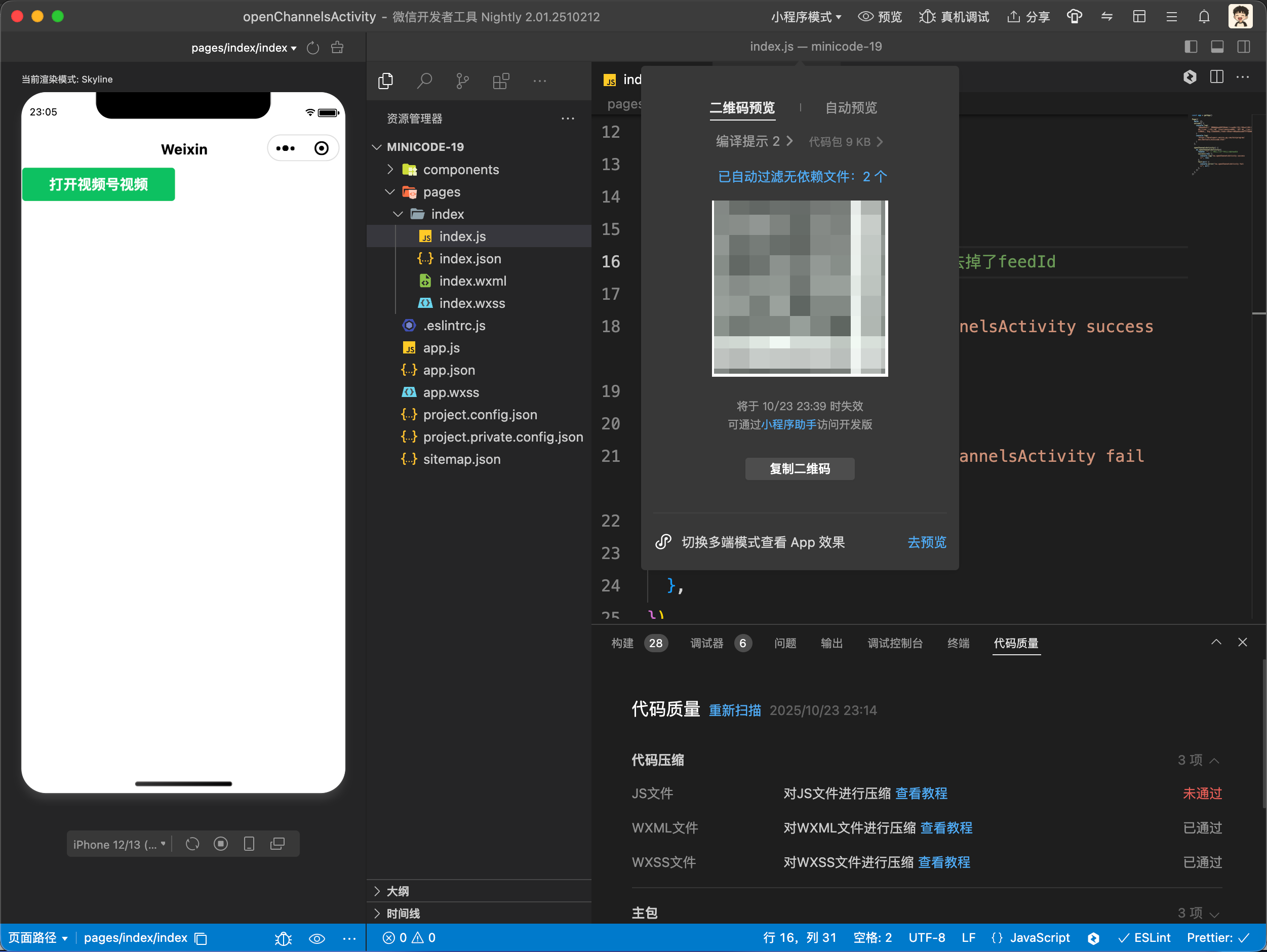Image resolution: width=1267 pixels, height=952 pixels.
Task: Click the 重新扫描 link
Action: 734,710
